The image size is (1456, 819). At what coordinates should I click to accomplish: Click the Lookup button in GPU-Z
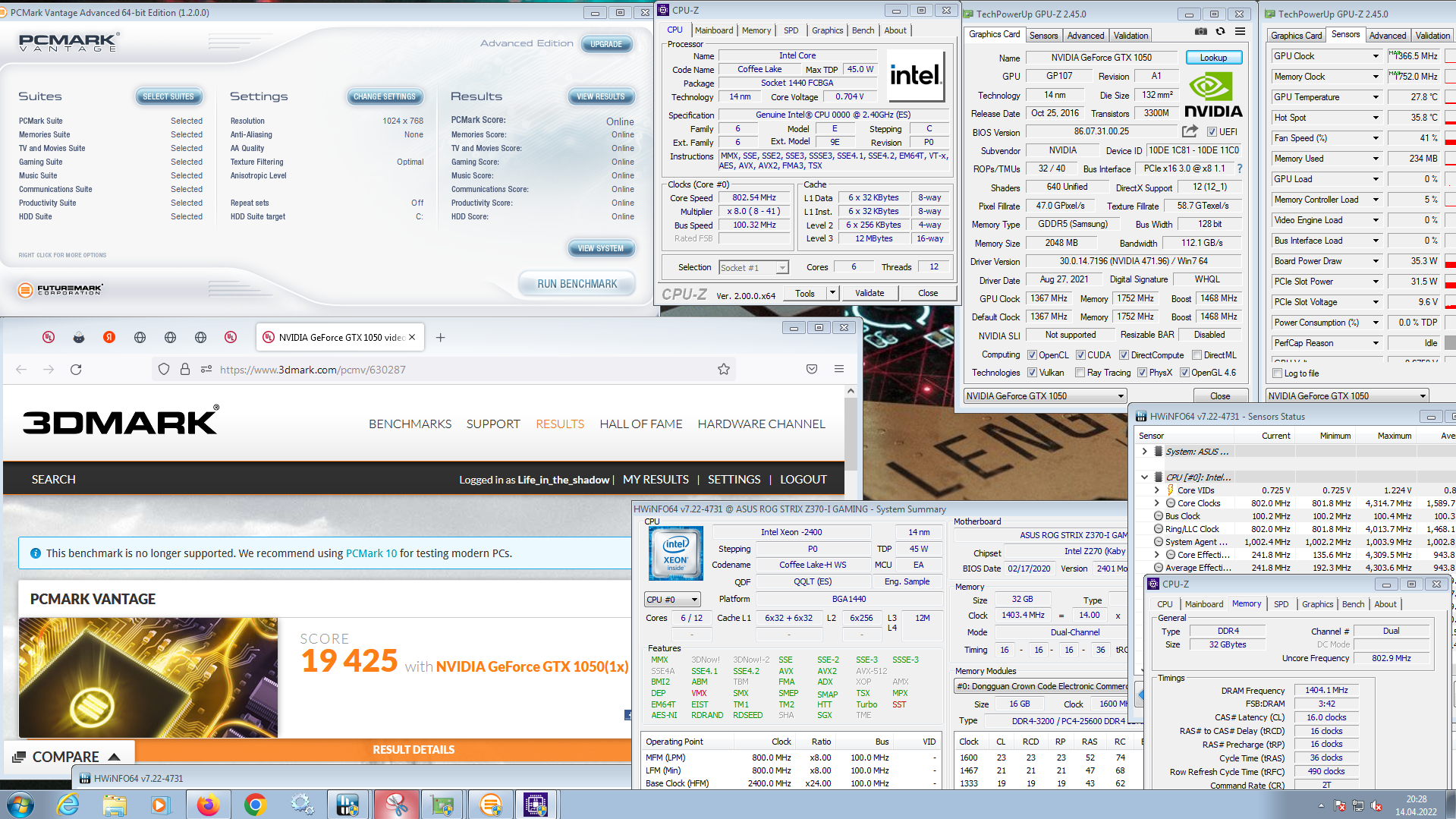(1213, 58)
